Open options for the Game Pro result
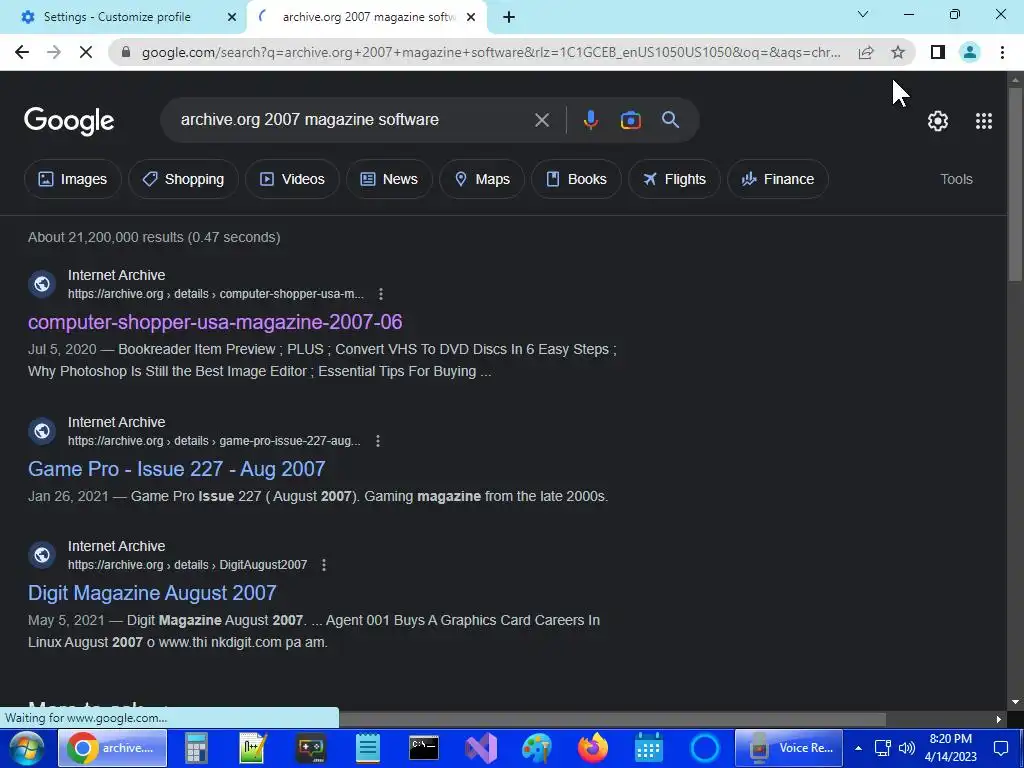The width and height of the screenshot is (1024, 768). (x=377, y=441)
